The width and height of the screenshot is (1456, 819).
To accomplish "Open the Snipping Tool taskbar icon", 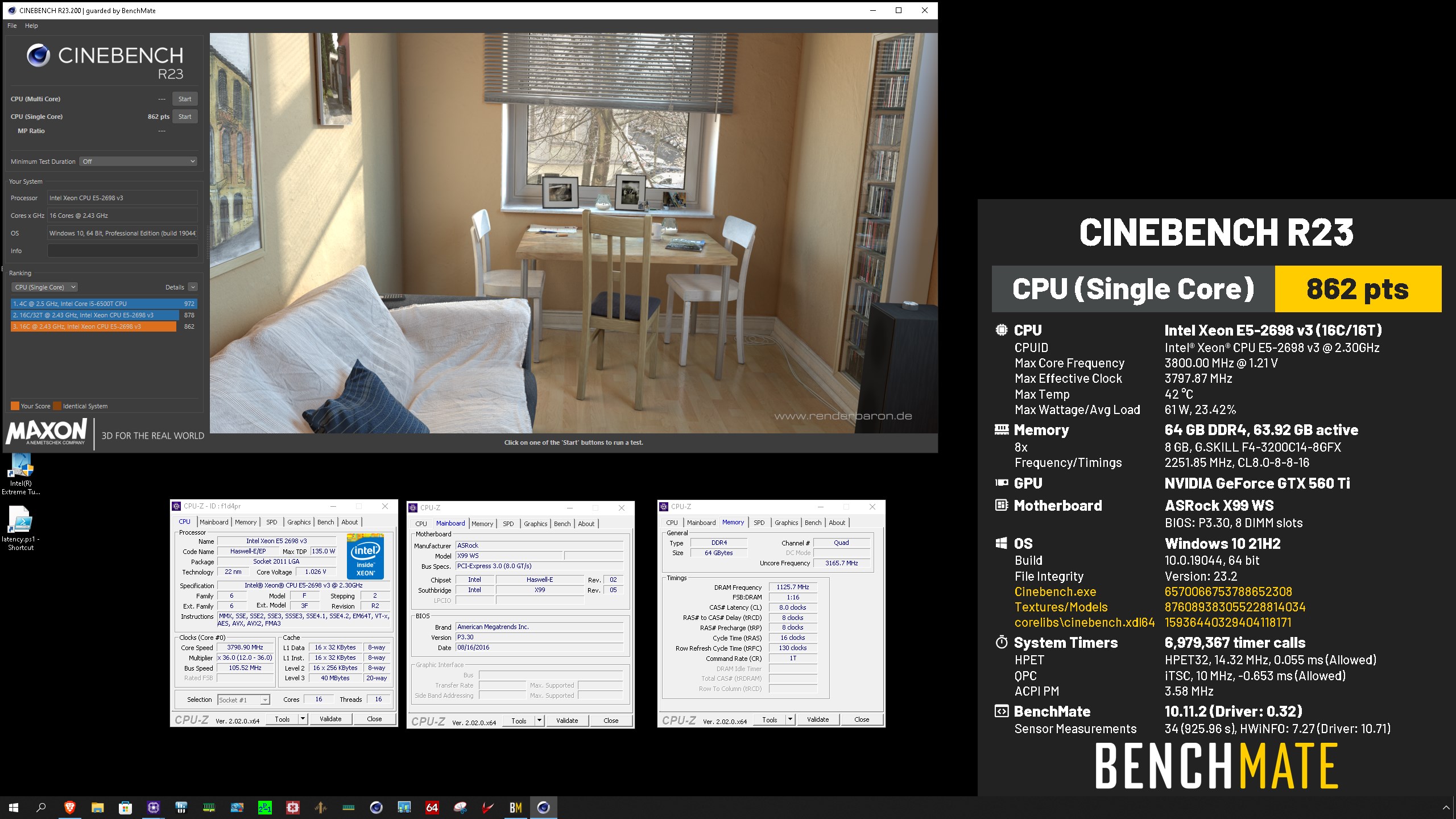I will click(460, 807).
